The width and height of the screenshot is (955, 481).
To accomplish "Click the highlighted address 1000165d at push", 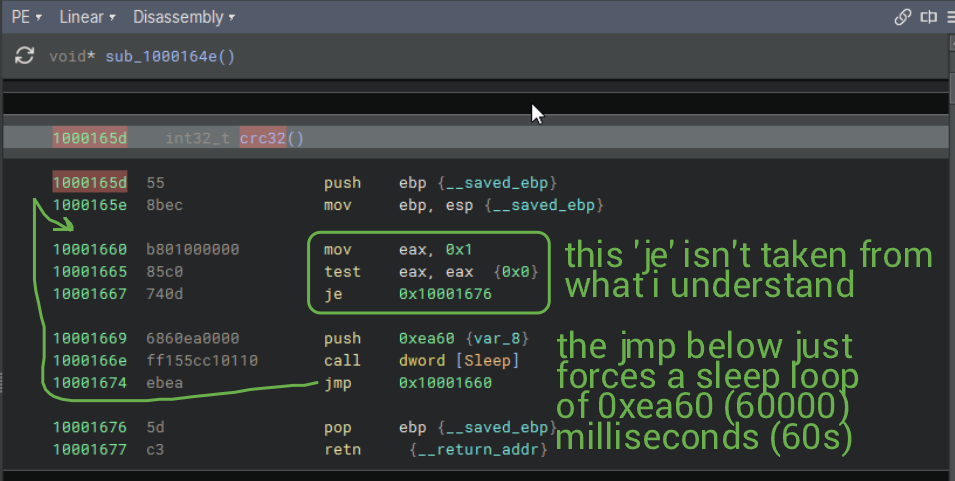I will [90, 183].
